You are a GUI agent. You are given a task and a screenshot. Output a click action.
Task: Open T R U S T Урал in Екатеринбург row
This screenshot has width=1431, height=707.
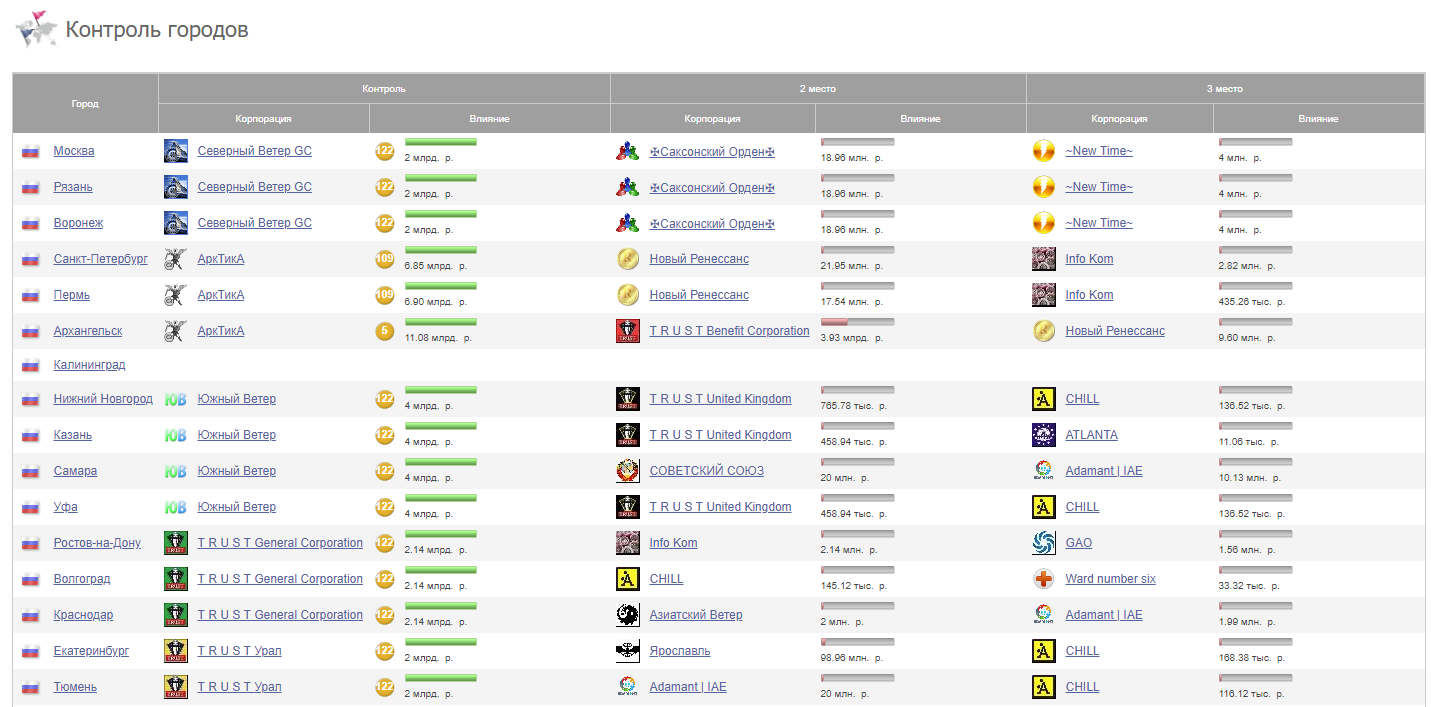239,651
